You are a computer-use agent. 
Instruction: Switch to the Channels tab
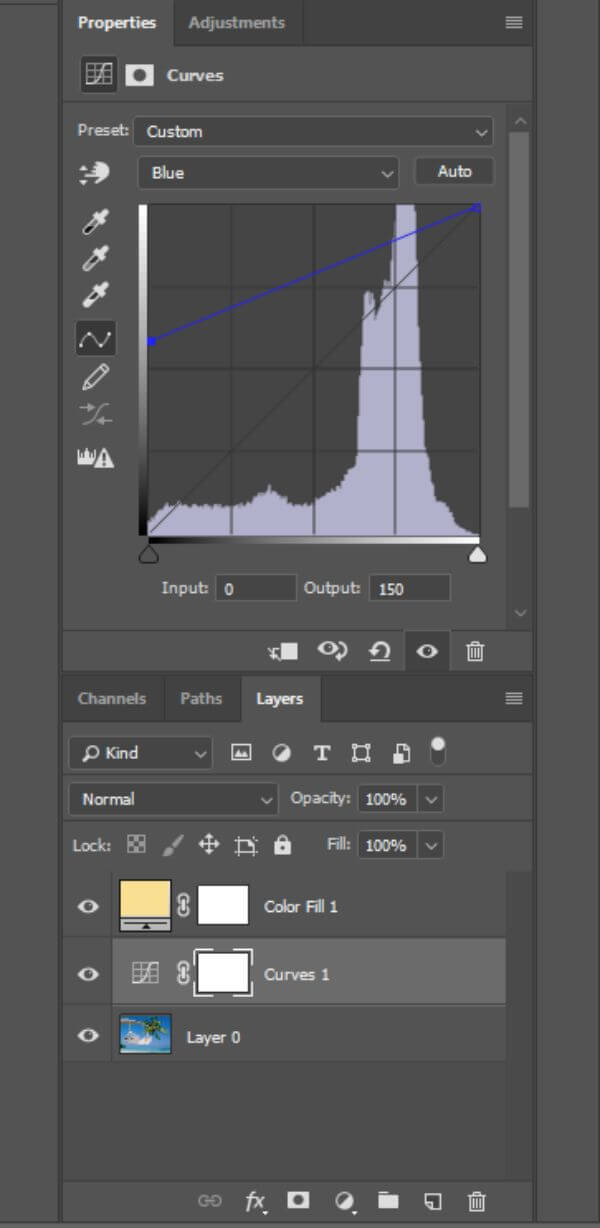[x=112, y=699]
